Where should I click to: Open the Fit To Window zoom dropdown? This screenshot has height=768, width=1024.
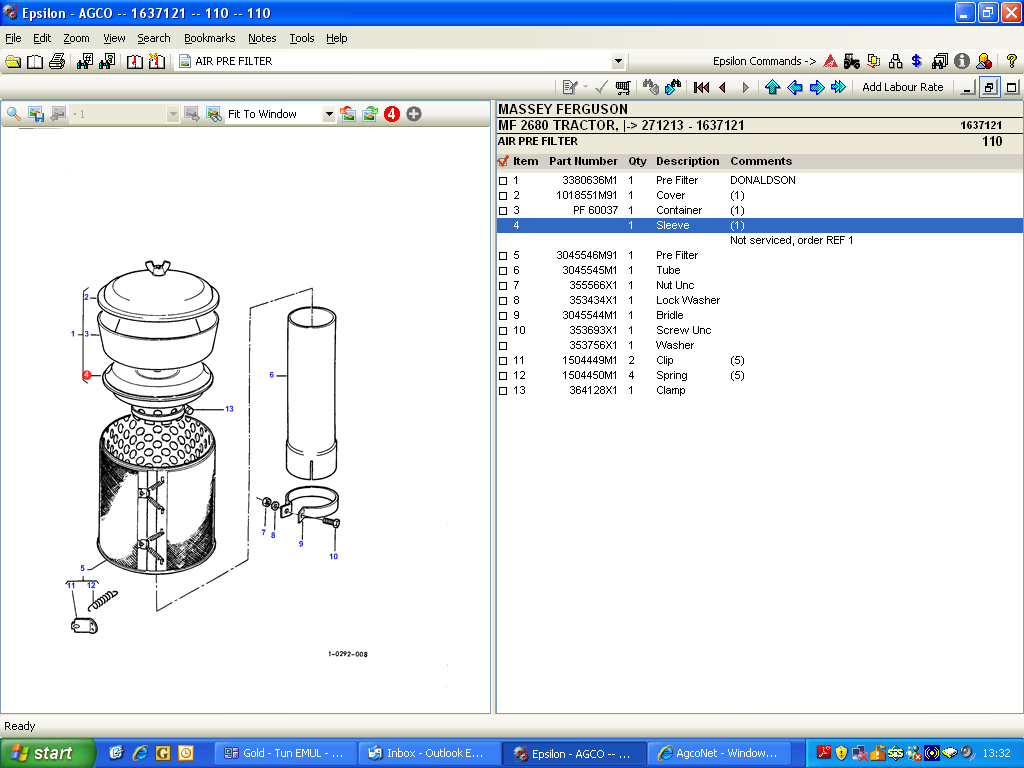pyautogui.click(x=329, y=114)
